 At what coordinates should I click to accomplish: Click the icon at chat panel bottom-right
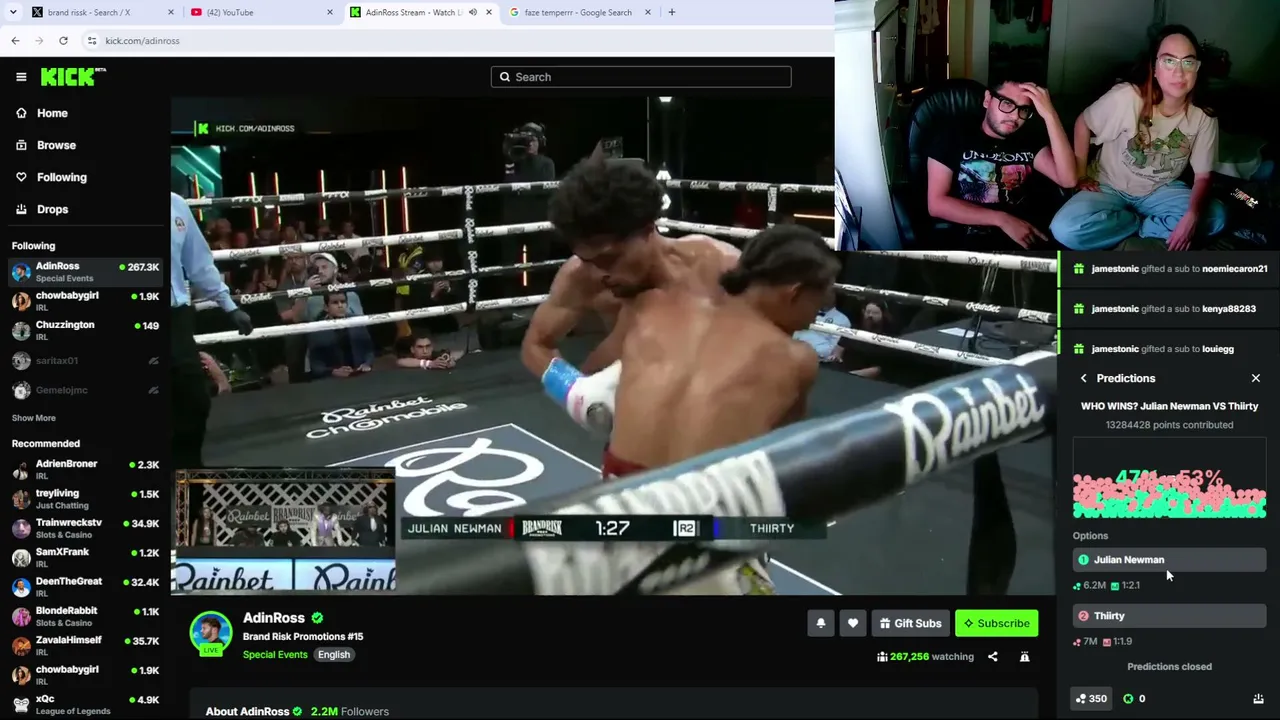(x=1258, y=699)
